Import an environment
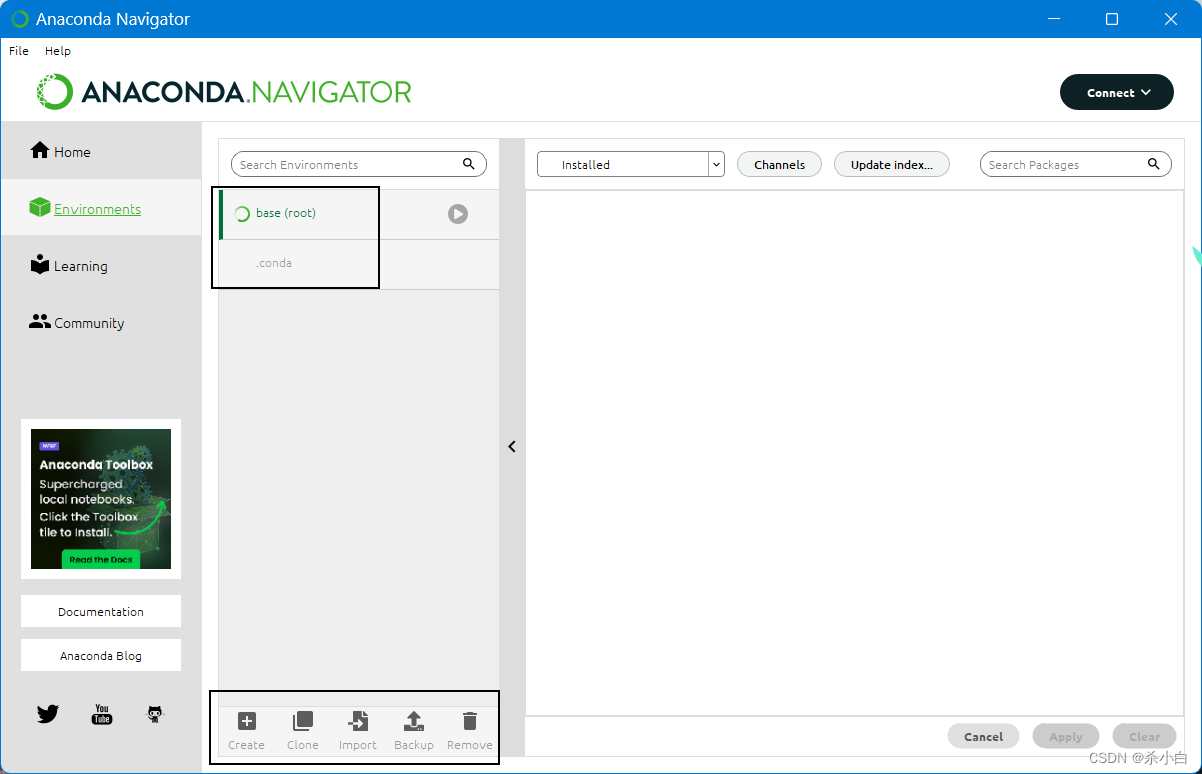This screenshot has height=774, width=1202. point(358,731)
